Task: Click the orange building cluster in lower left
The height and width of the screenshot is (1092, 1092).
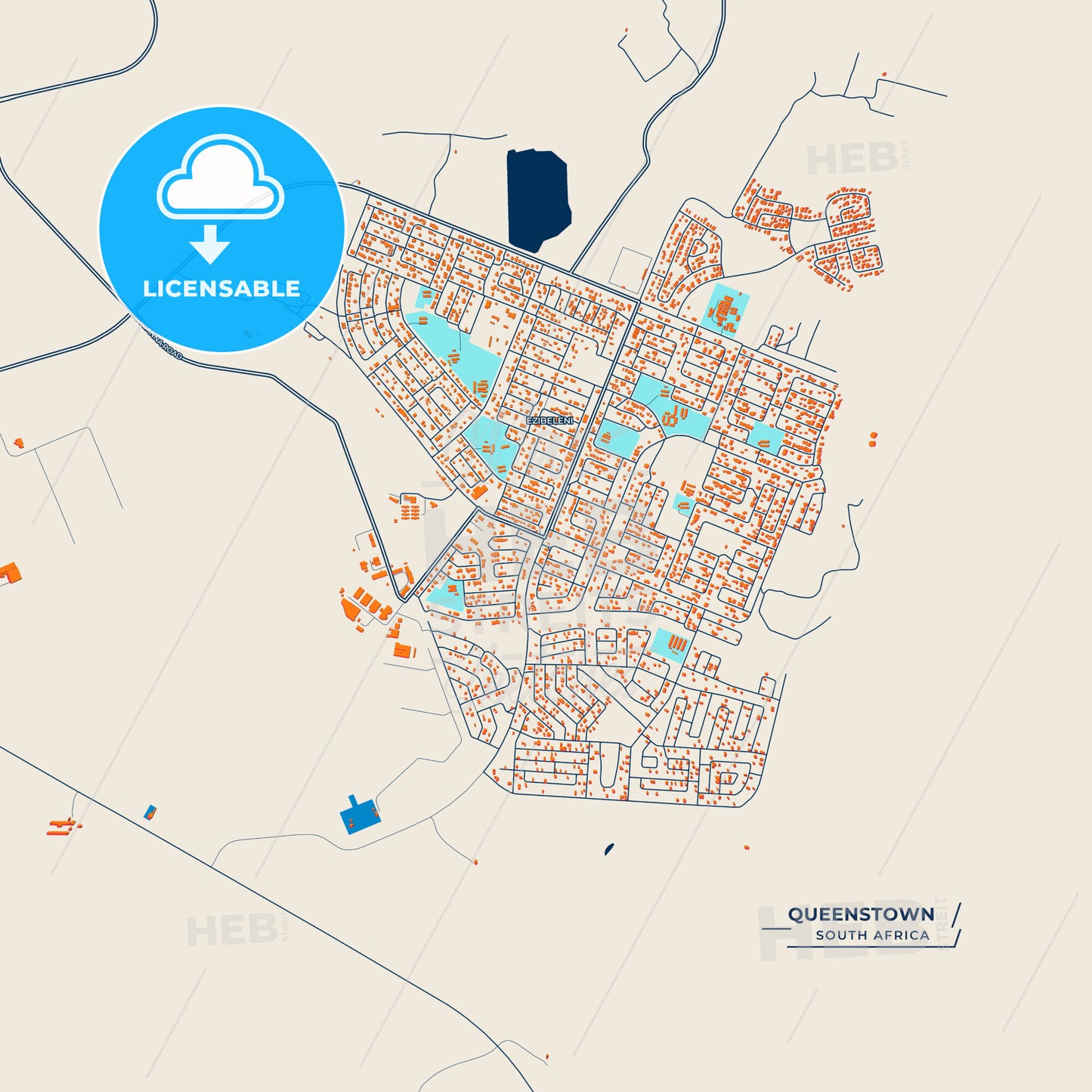Action: coord(62,826)
